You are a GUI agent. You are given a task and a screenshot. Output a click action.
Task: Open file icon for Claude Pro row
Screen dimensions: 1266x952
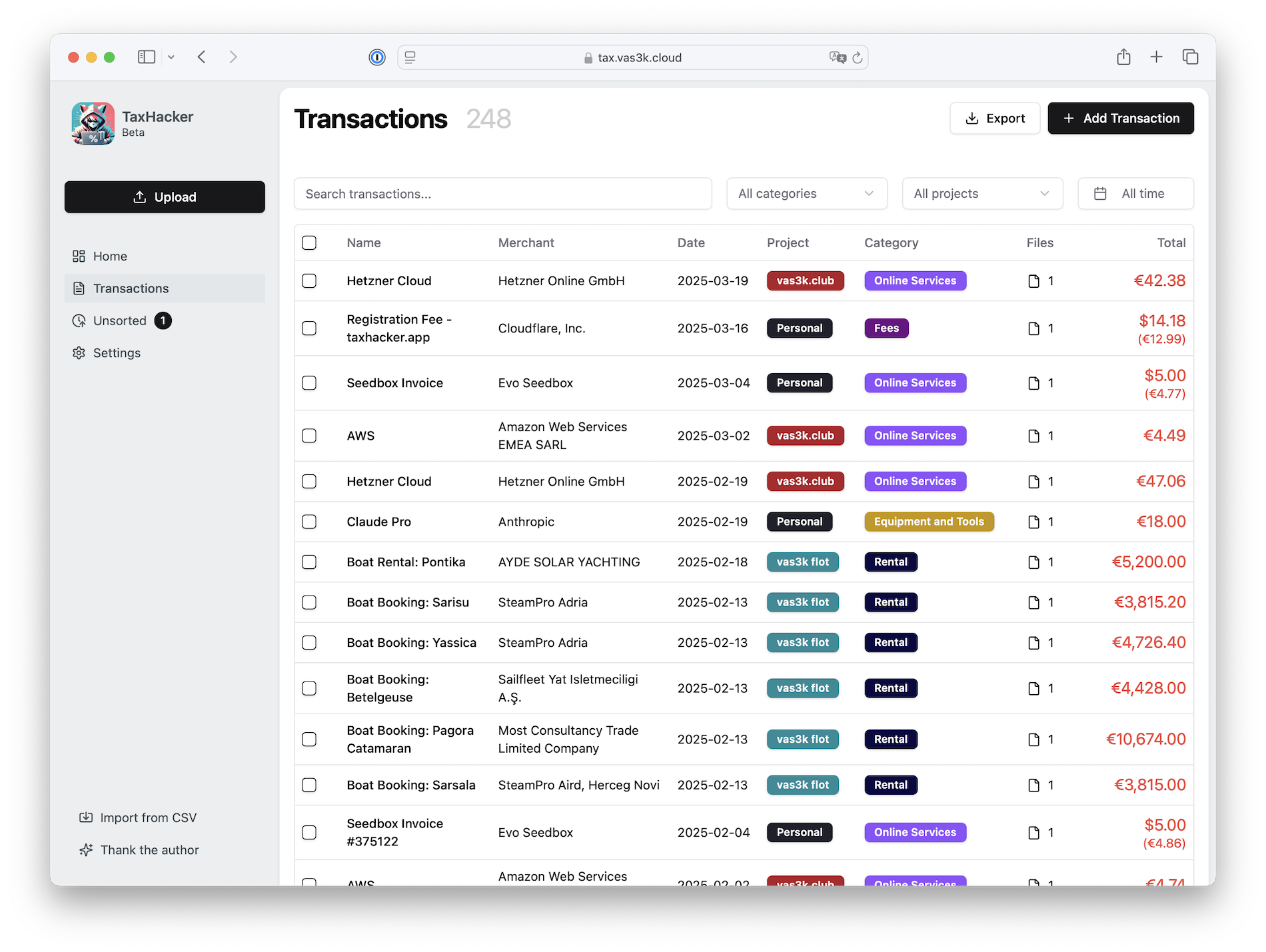click(x=1034, y=522)
